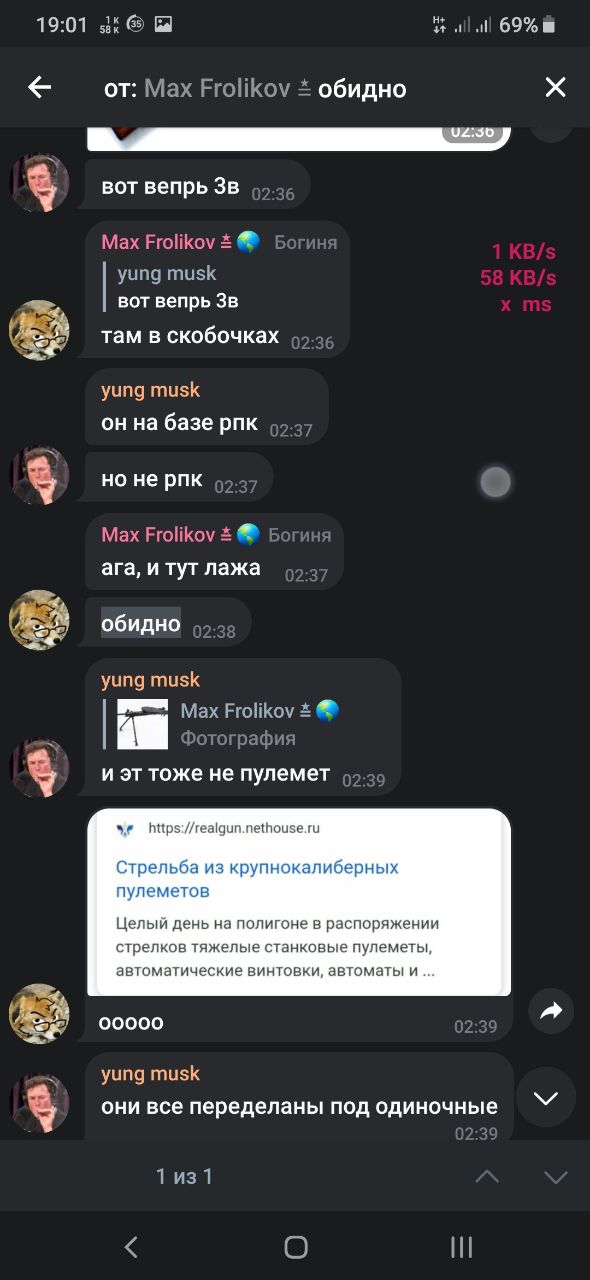Tap the Android home button
The image size is (590, 1280).
[x=296, y=1246]
